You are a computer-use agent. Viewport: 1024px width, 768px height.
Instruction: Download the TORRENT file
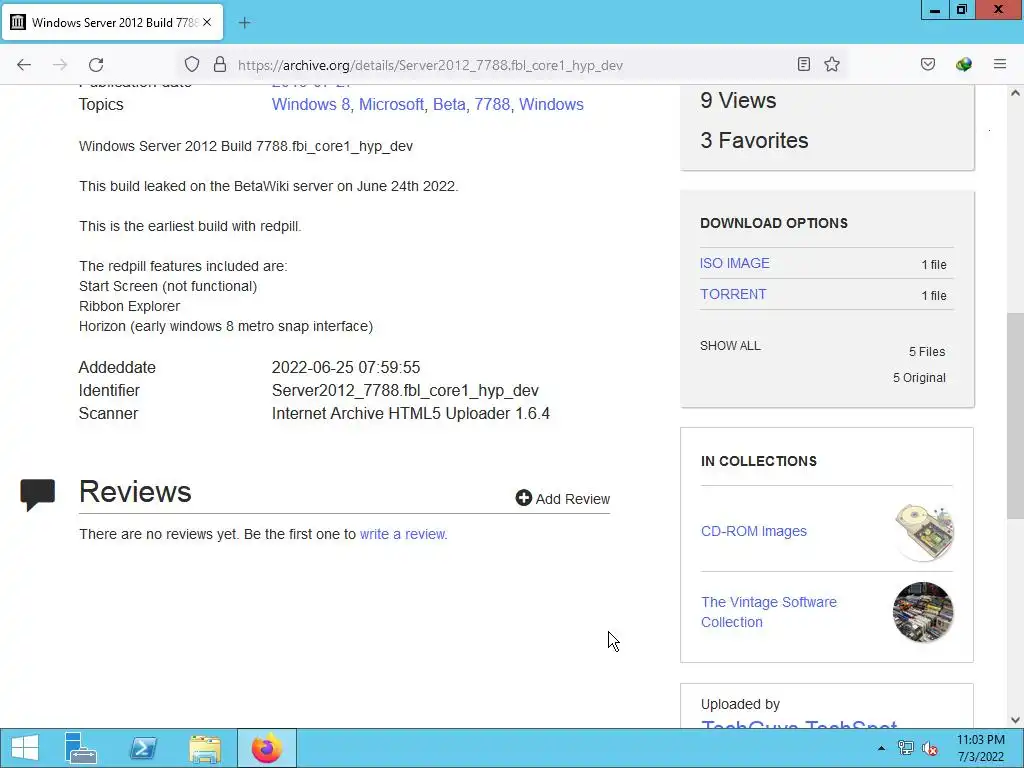click(x=733, y=294)
